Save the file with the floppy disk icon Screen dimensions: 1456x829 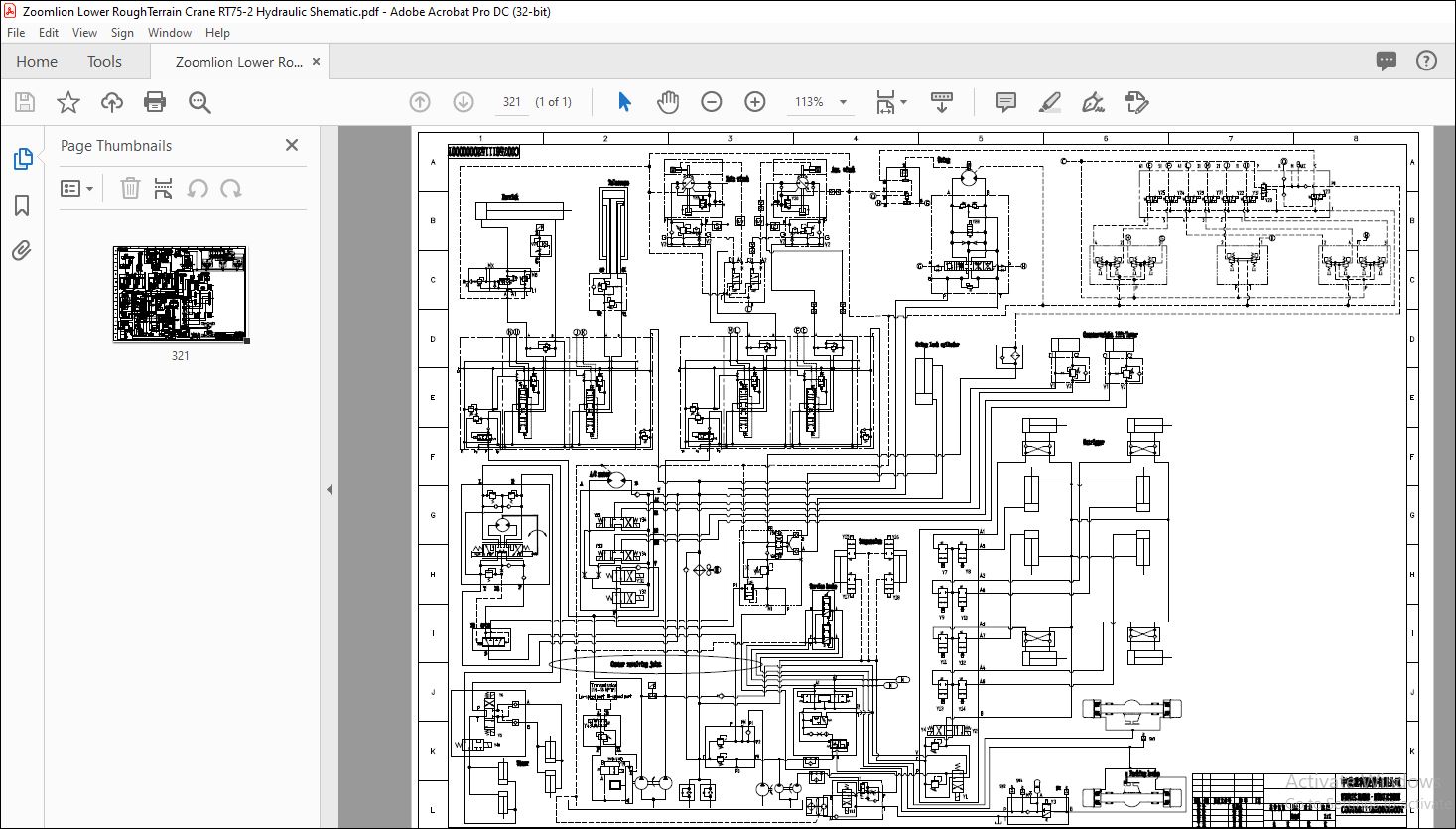tap(25, 102)
